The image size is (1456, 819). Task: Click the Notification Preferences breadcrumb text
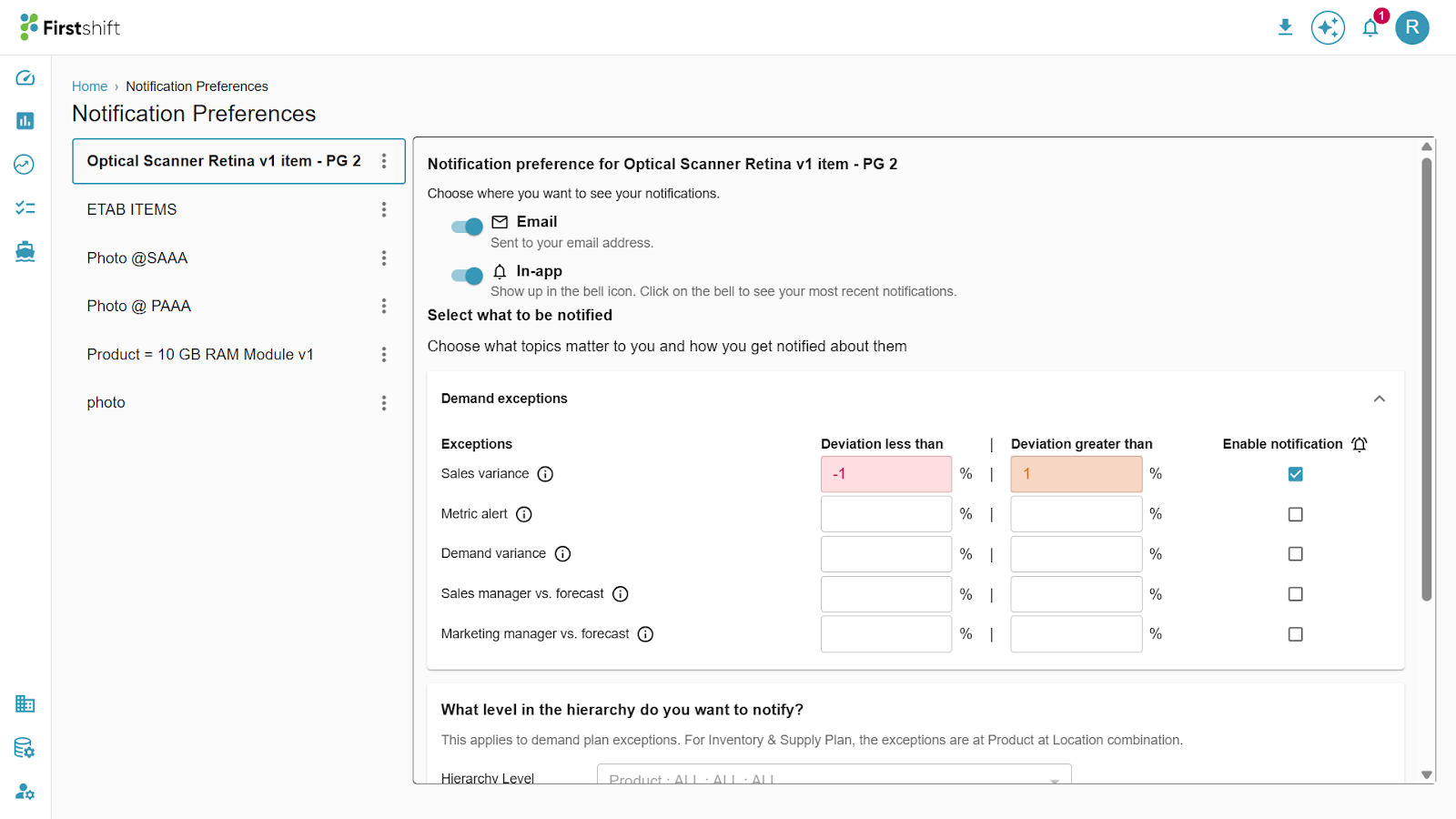pos(197,86)
